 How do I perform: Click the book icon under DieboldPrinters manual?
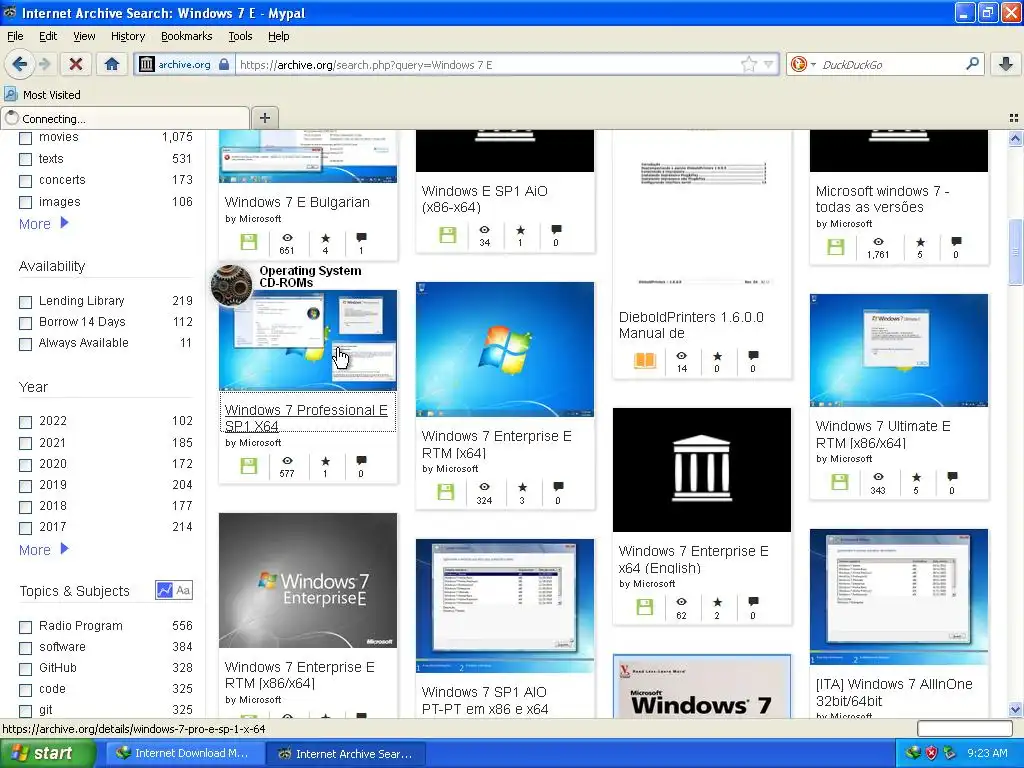[x=645, y=360]
